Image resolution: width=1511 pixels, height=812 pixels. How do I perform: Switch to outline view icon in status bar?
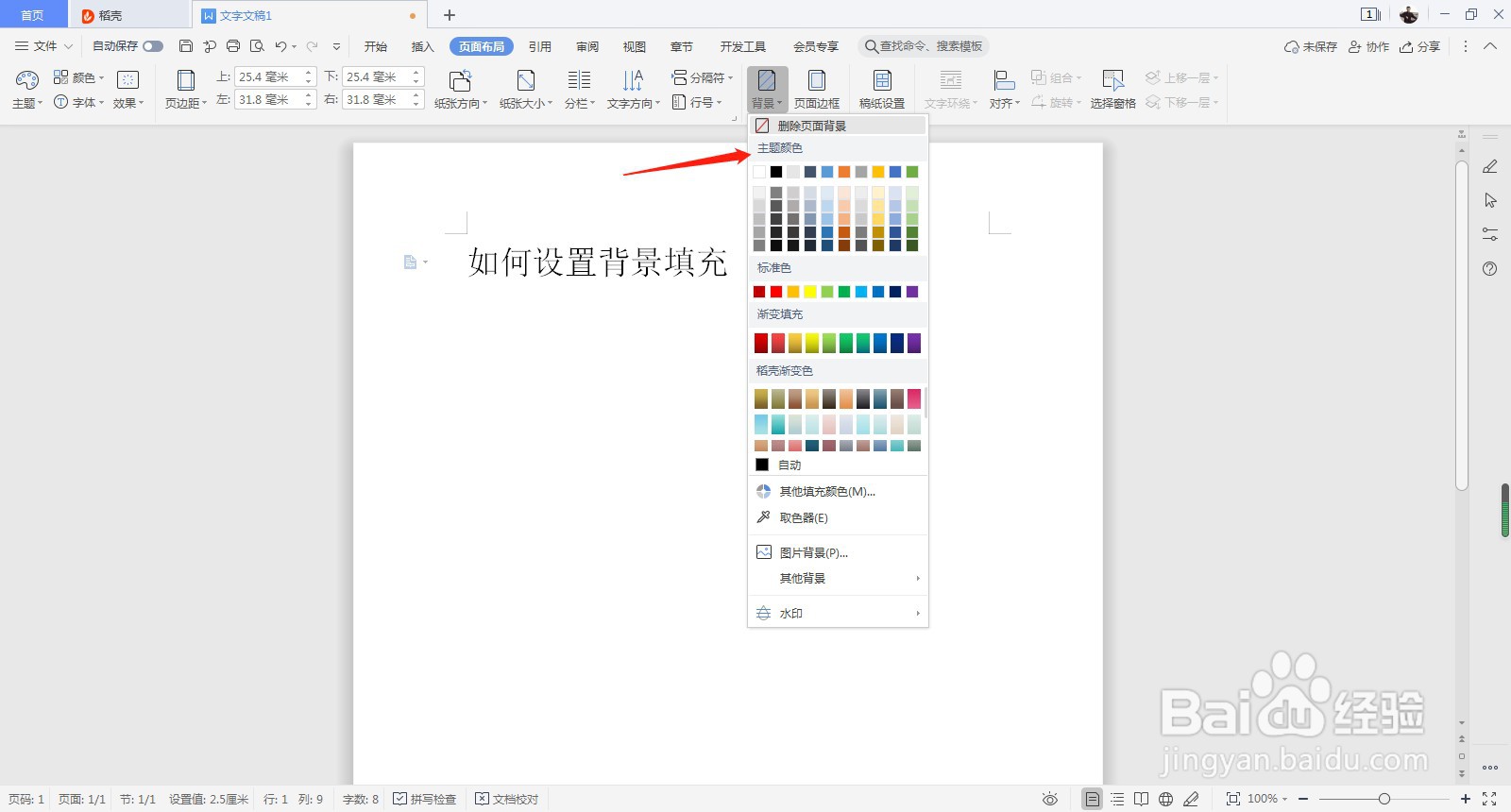(1117, 799)
